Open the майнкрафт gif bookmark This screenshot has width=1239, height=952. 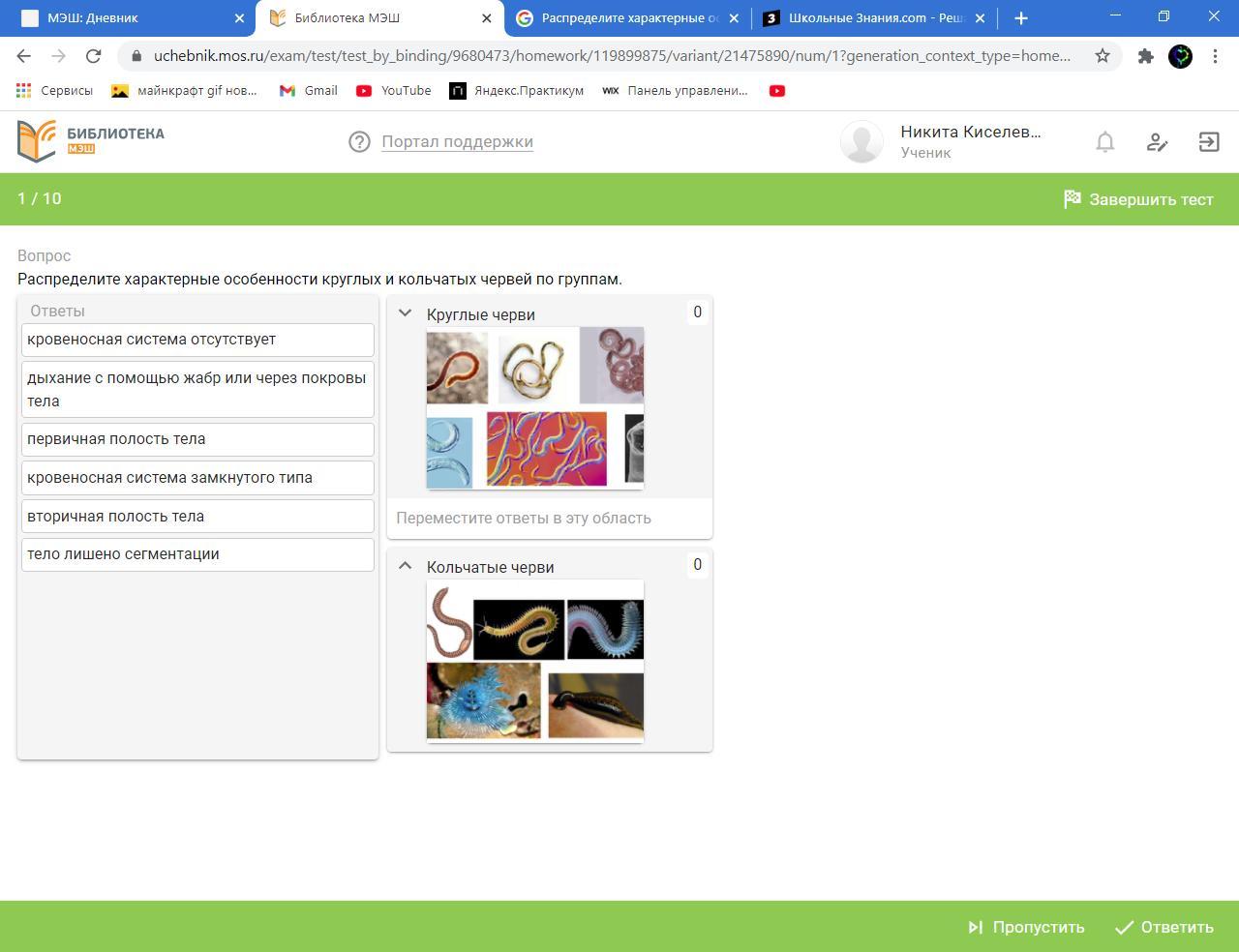(184, 91)
